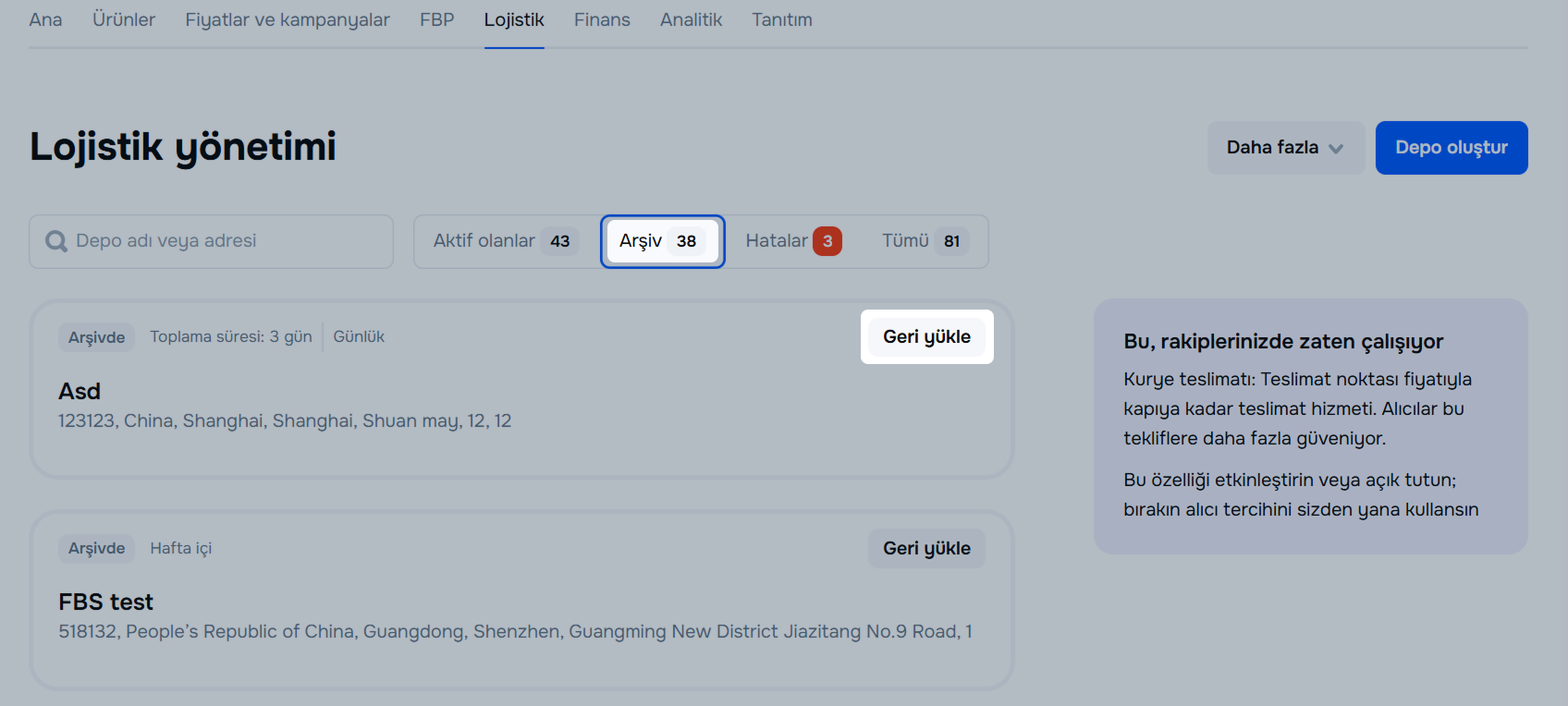Viewport: 1568px width, 706px height.
Task: Select the Lojistik navigation tab
Action: tap(514, 20)
